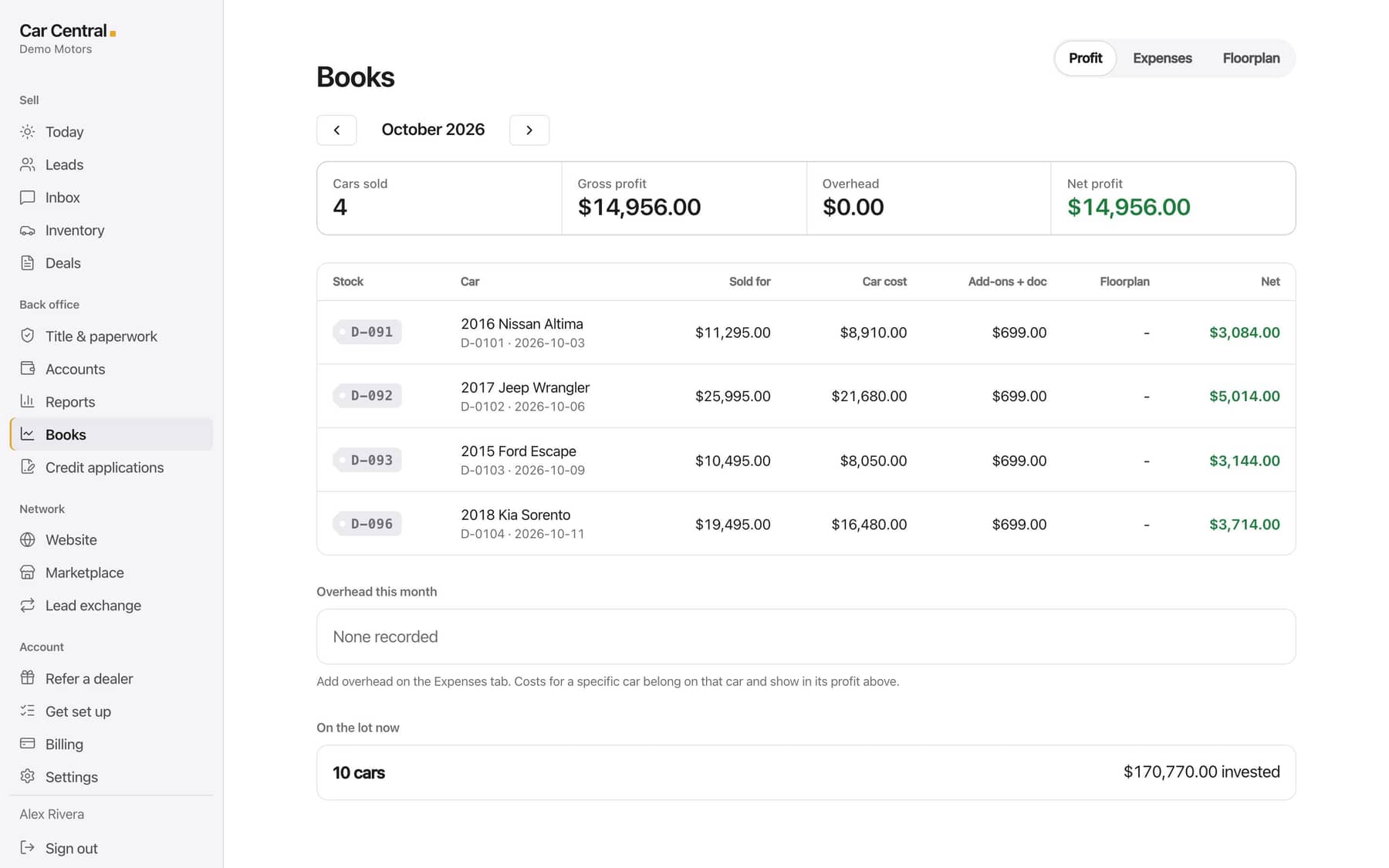Select the 2018 Kia Sorento car name
This screenshot has height=868, width=1389.
point(515,515)
